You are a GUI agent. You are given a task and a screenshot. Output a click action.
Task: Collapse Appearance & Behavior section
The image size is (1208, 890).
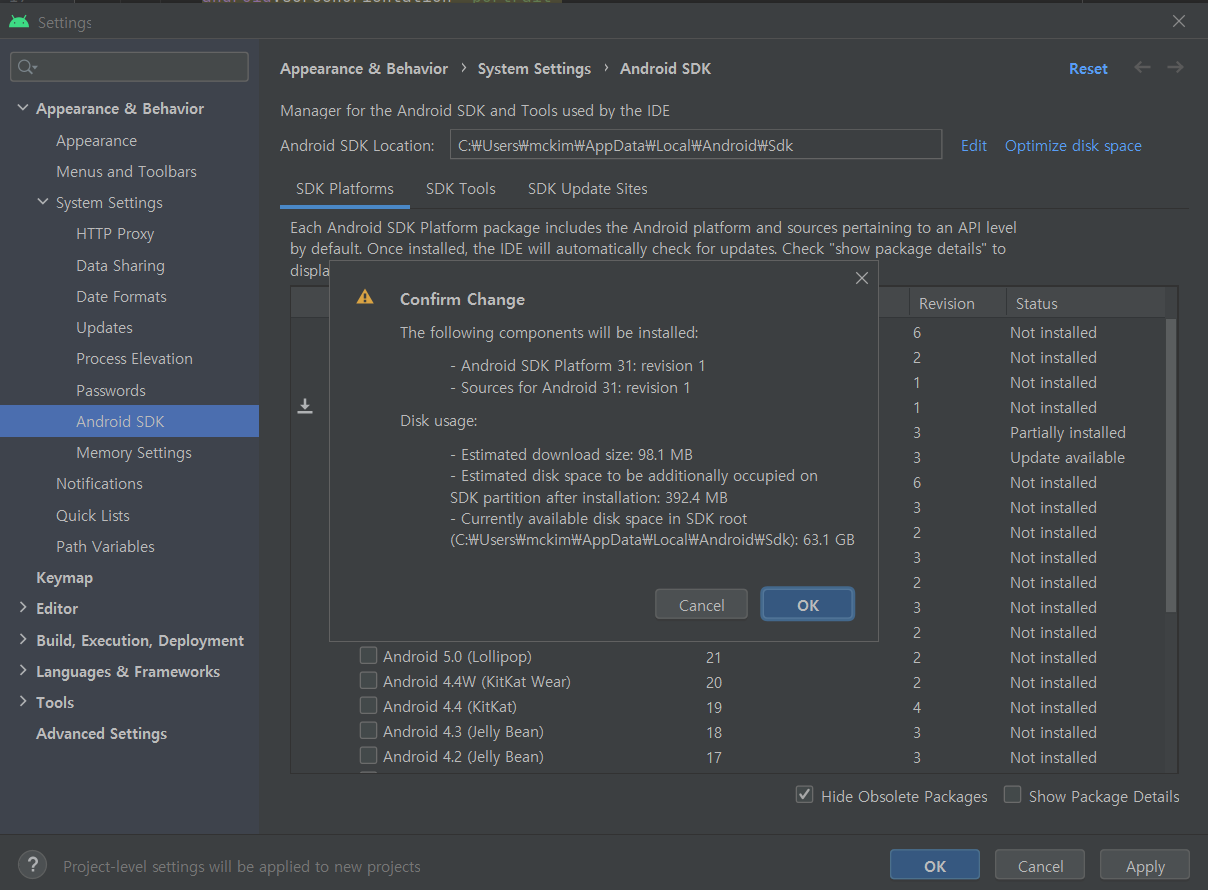23,108
